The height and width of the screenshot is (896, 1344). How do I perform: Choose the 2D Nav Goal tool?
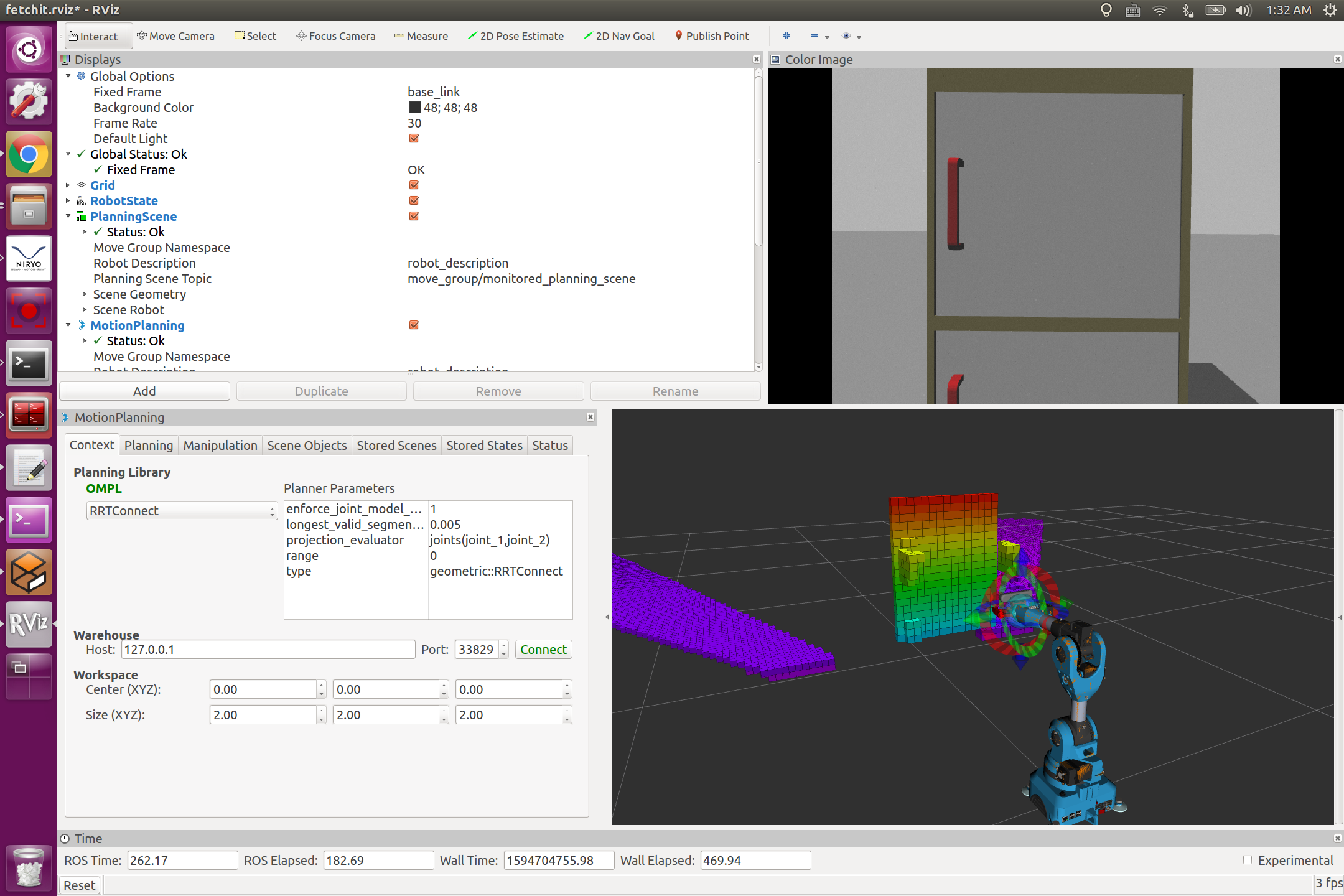click(618, 35)
